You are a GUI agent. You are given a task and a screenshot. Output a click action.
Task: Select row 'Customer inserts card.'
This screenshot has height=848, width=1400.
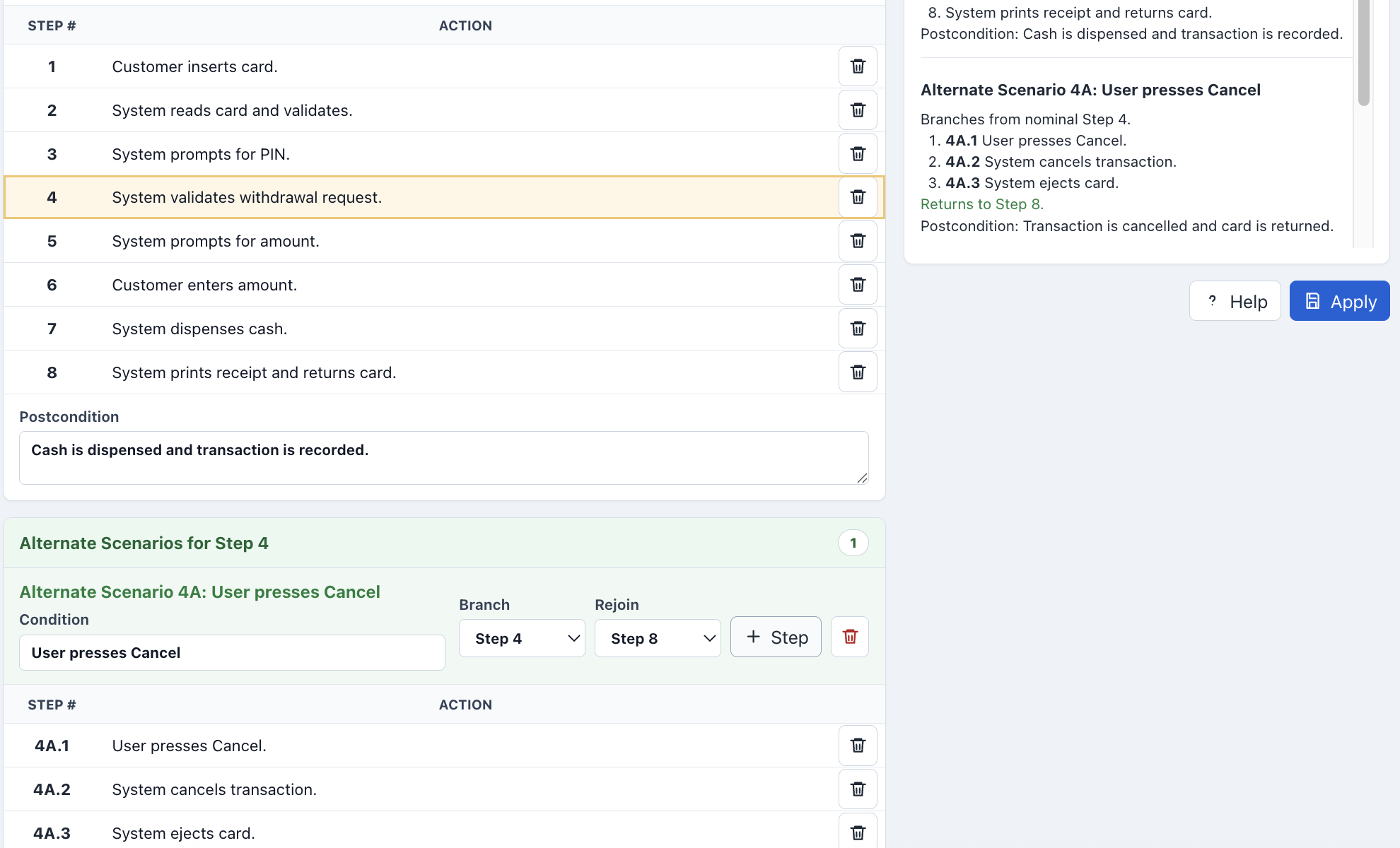[x=444, y=66]
